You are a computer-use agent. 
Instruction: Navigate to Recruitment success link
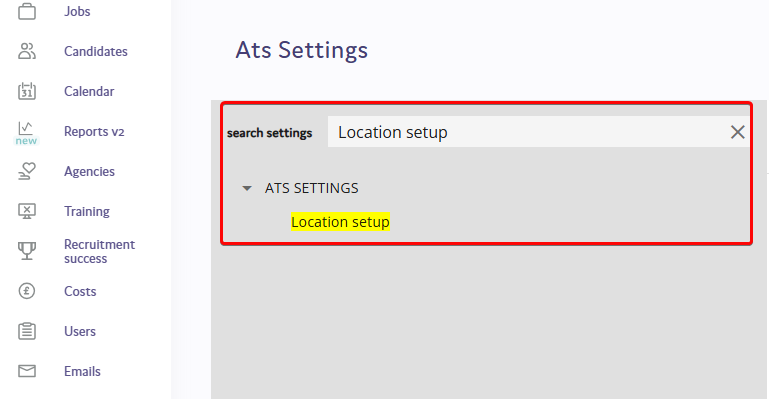(x=100, y=251)
